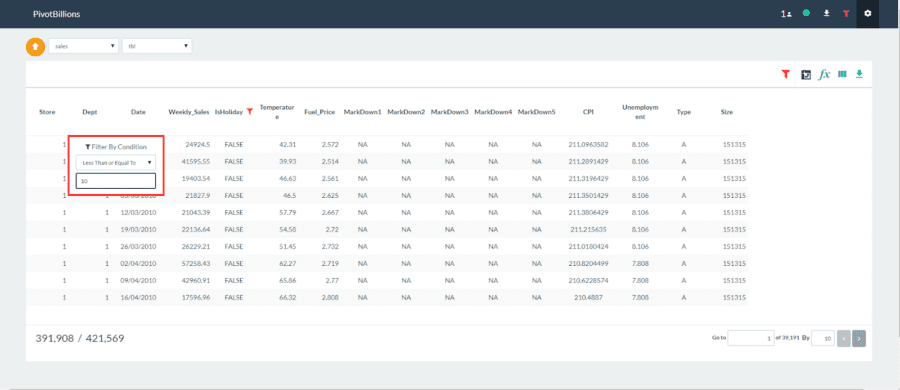Screen dimensions: 900x390
Task: Click the Type column header
Action: 683,112
